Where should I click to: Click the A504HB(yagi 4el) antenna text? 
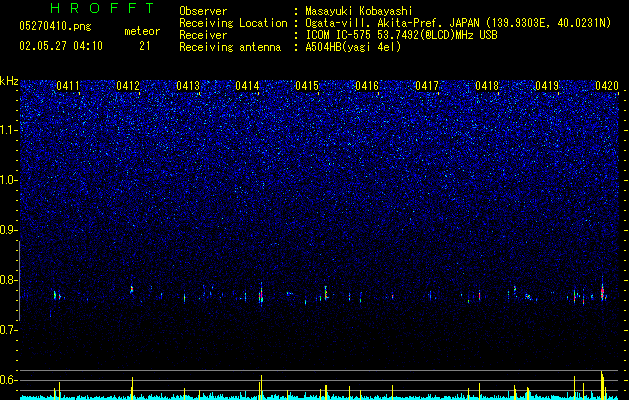353,47
